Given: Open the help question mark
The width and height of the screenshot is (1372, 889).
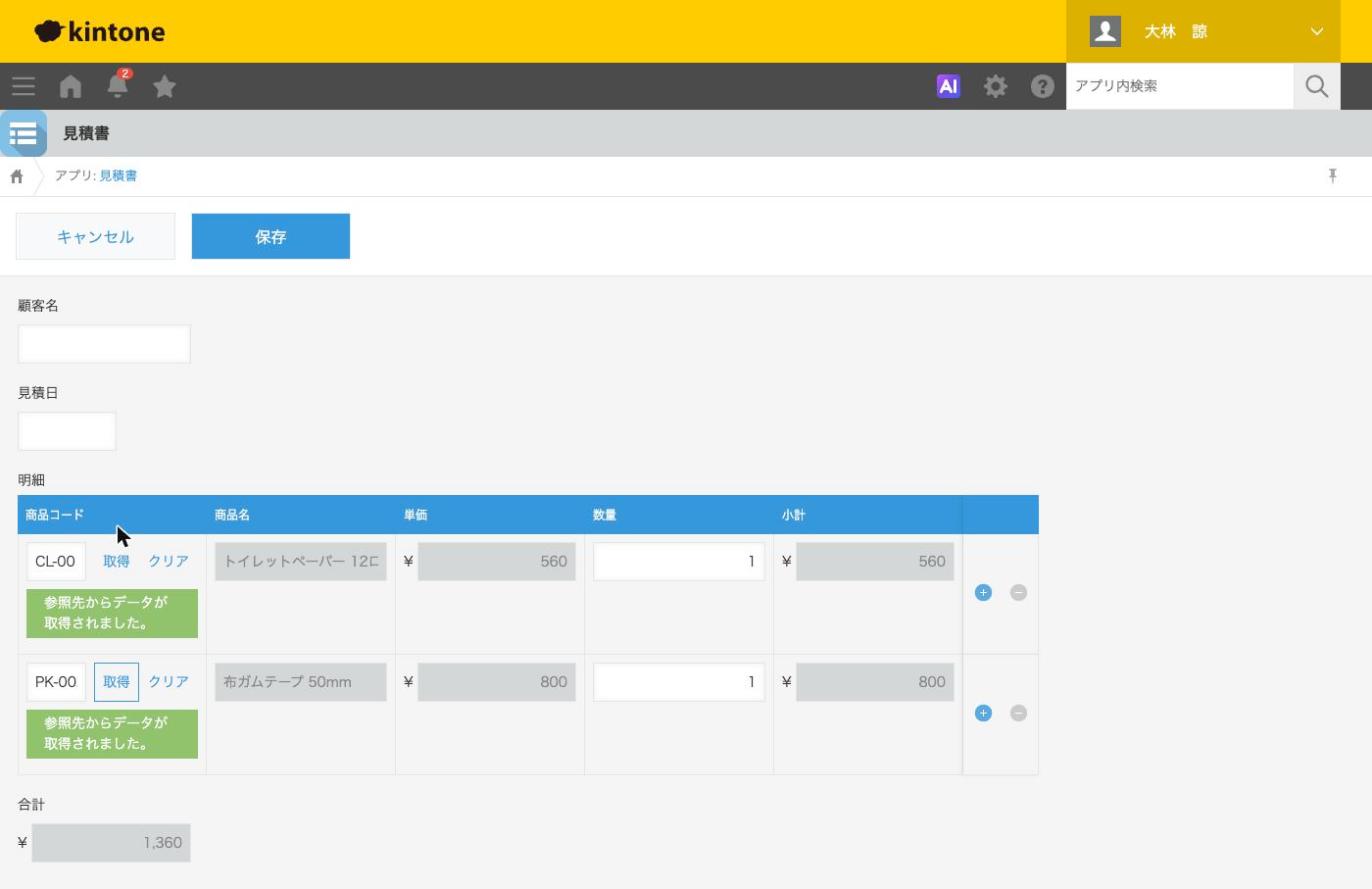Looking at the screenshot, I should [x=1042, y=87].
